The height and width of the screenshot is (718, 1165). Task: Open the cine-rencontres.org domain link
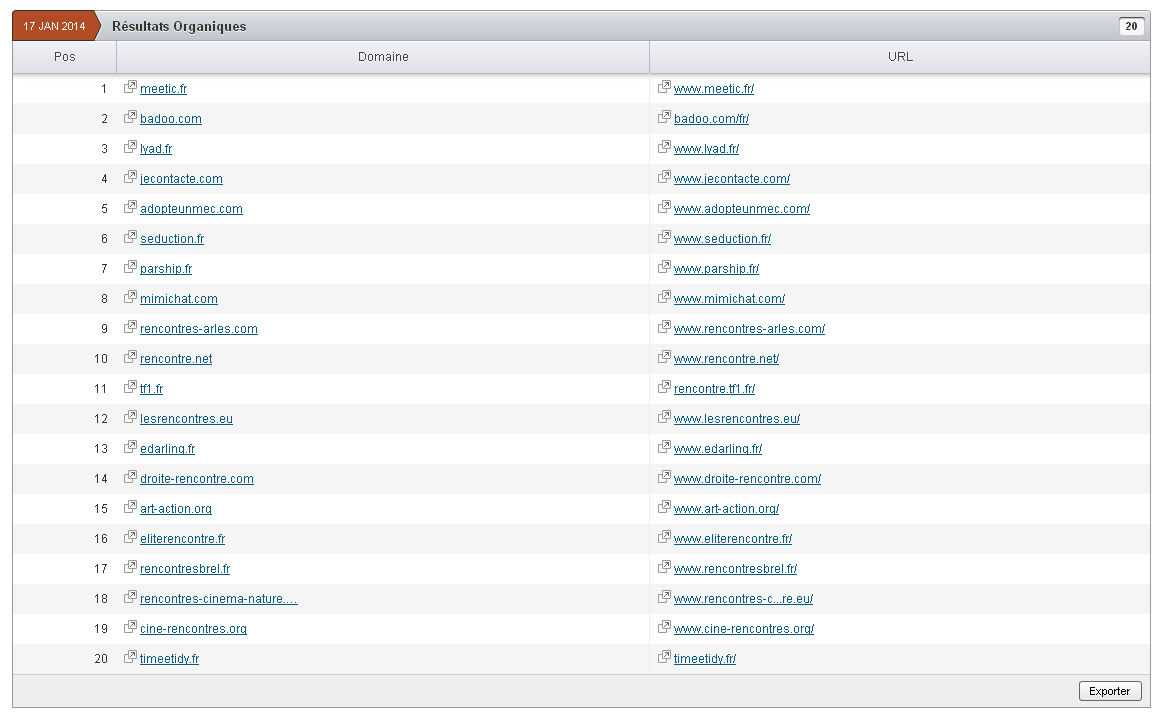(x=193, y=629)
